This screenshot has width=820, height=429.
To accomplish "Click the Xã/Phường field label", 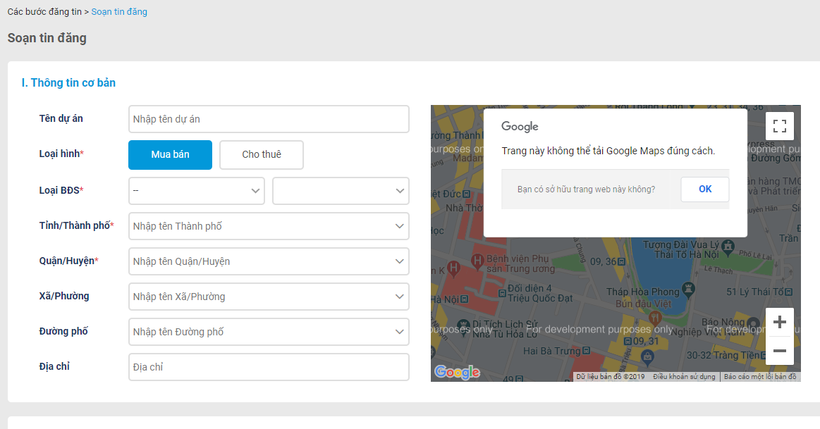I will click(64, 296).
